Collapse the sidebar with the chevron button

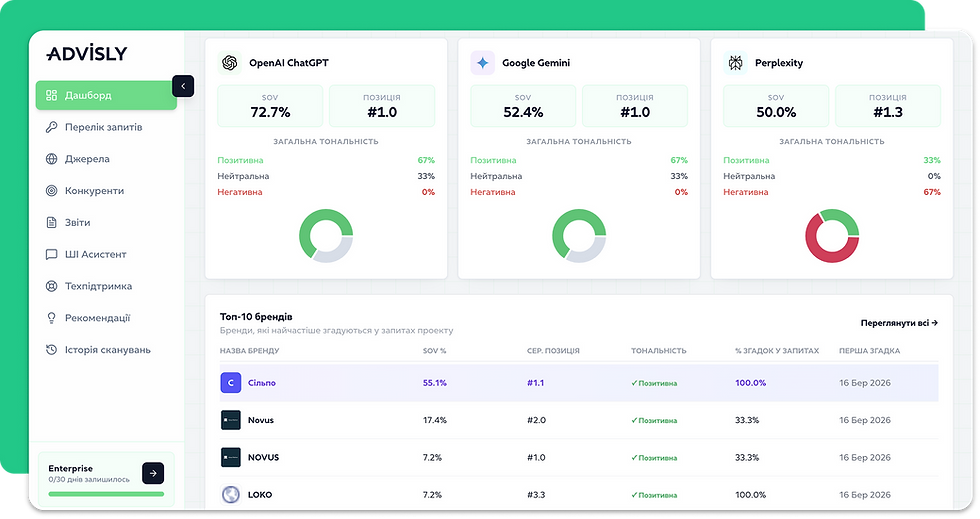point(183,86)
